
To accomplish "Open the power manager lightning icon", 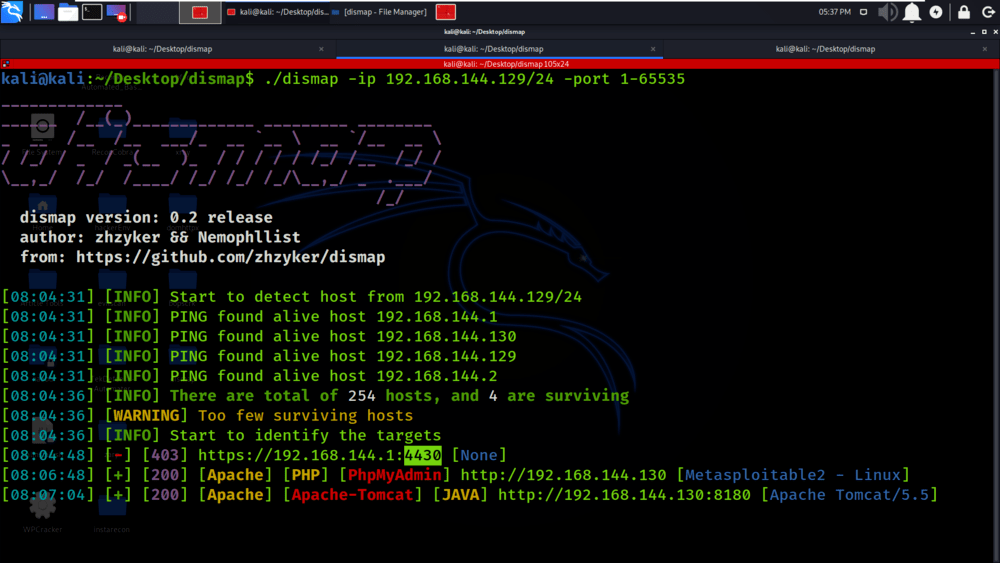I will coord(936,12).
